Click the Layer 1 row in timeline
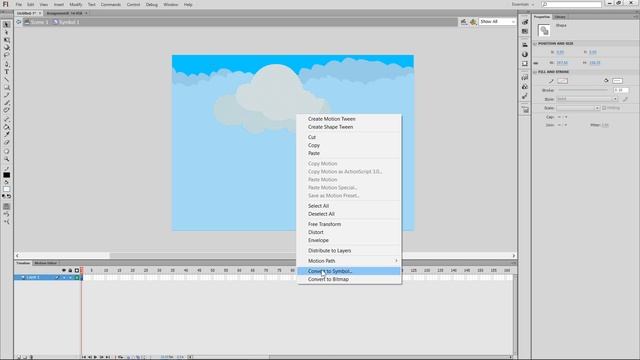The height and width of the screenshot is (360, 640). coord(47,278)
